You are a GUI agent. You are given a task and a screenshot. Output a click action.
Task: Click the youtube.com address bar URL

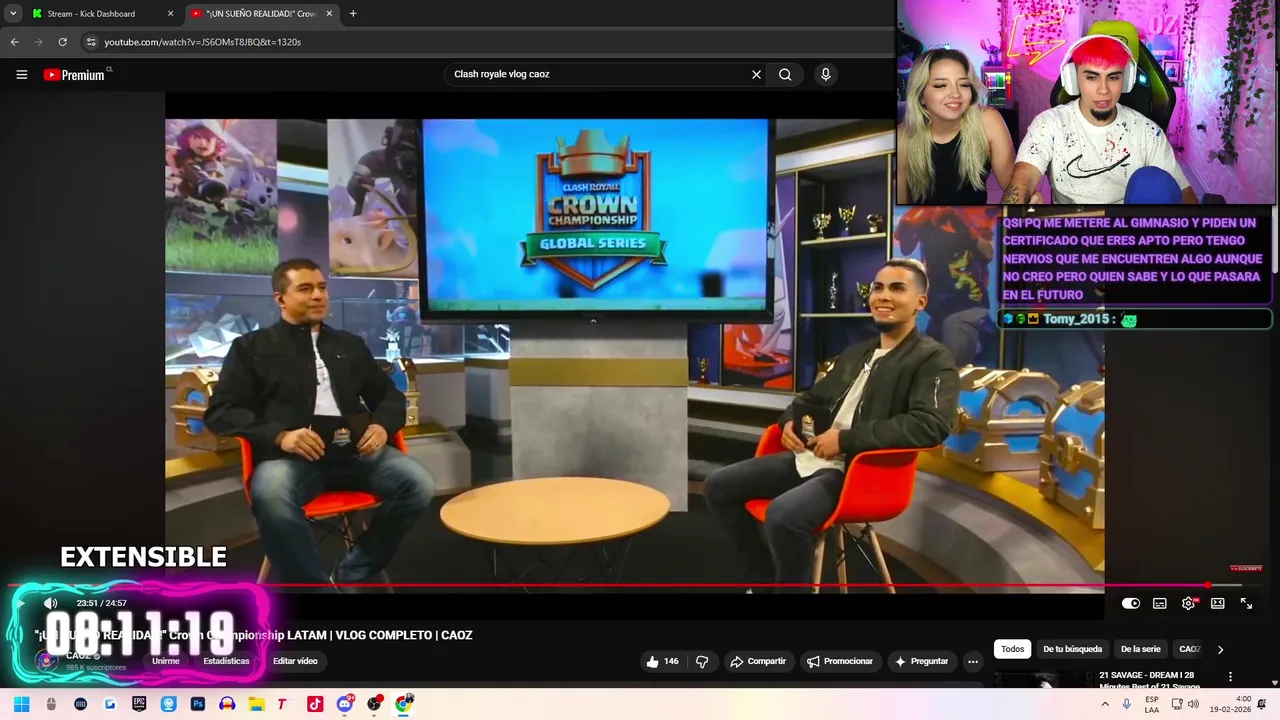202,42
